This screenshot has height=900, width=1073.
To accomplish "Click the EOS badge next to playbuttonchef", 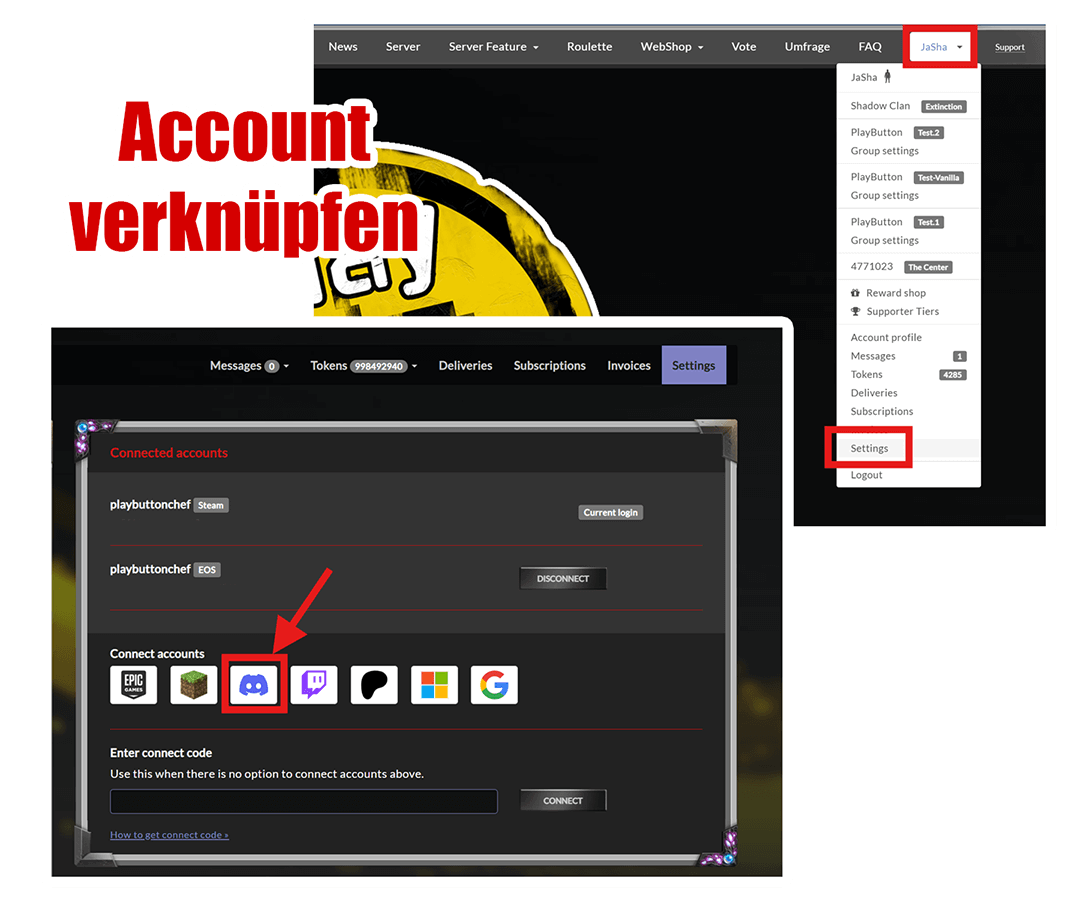I will (x=207, y=569).
